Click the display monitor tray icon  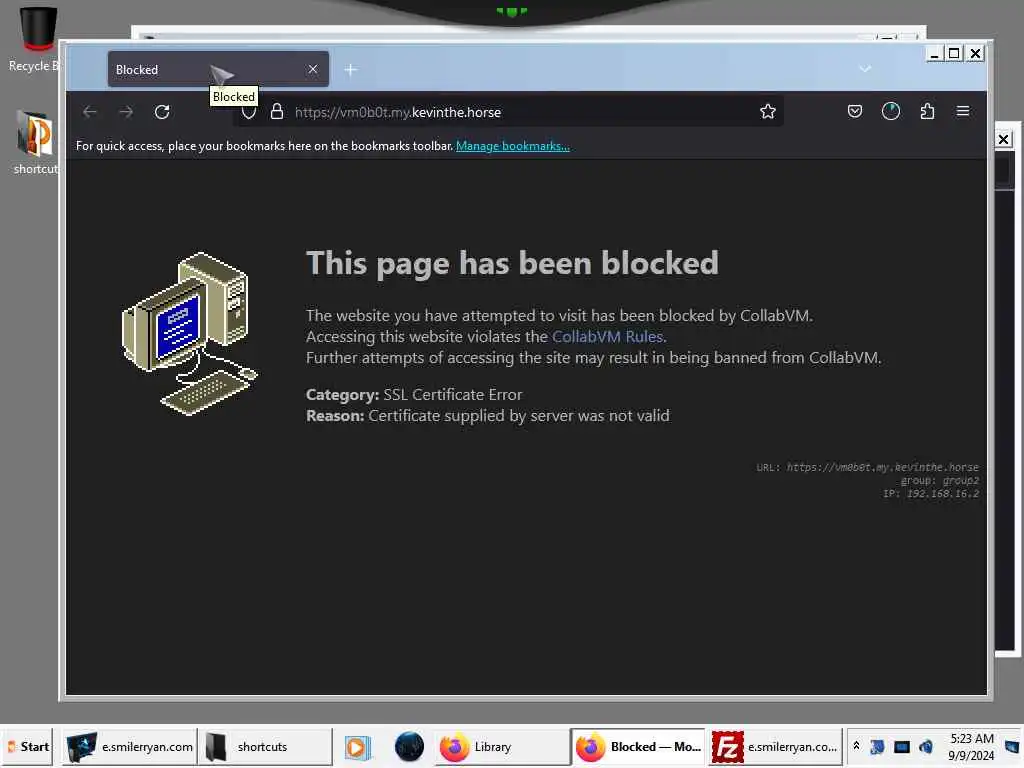click(x=902, y=746)
